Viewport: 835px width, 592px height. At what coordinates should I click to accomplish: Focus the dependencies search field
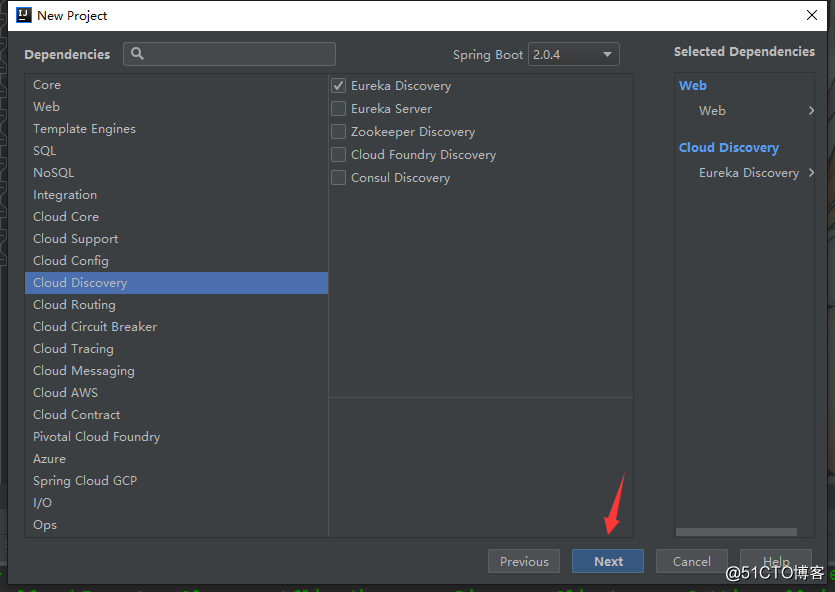point(230,54)
